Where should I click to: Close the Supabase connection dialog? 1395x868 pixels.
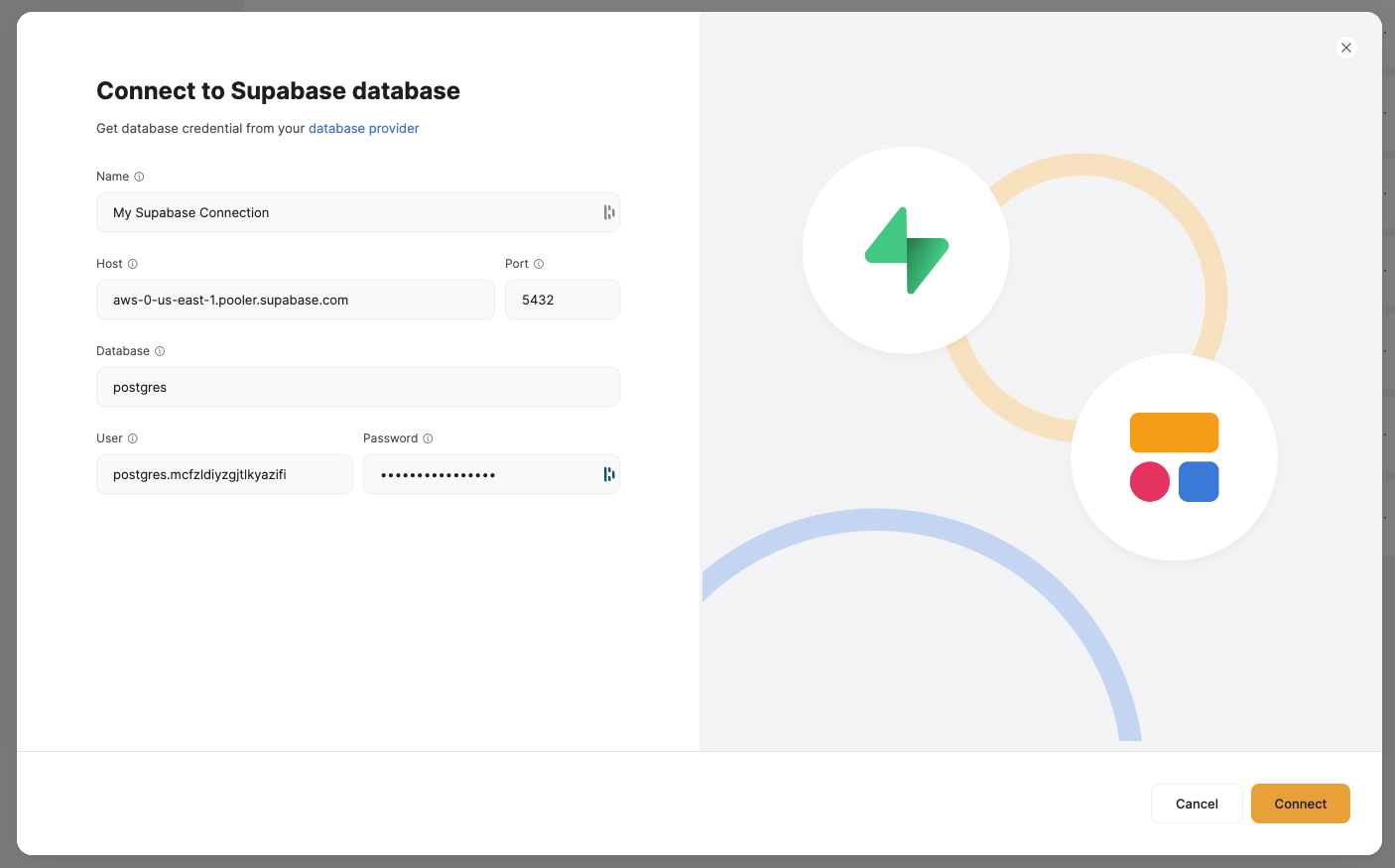1345,47
